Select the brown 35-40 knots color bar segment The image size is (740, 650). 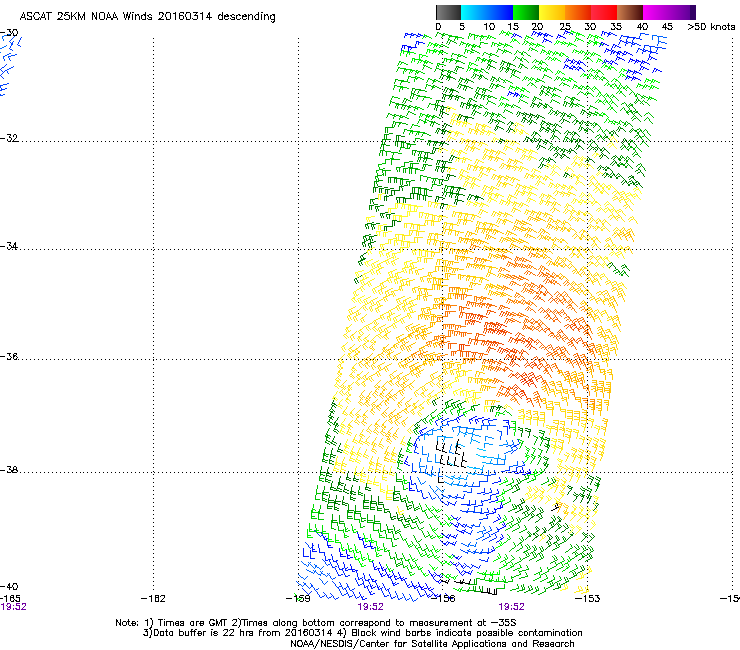point(630,12)
